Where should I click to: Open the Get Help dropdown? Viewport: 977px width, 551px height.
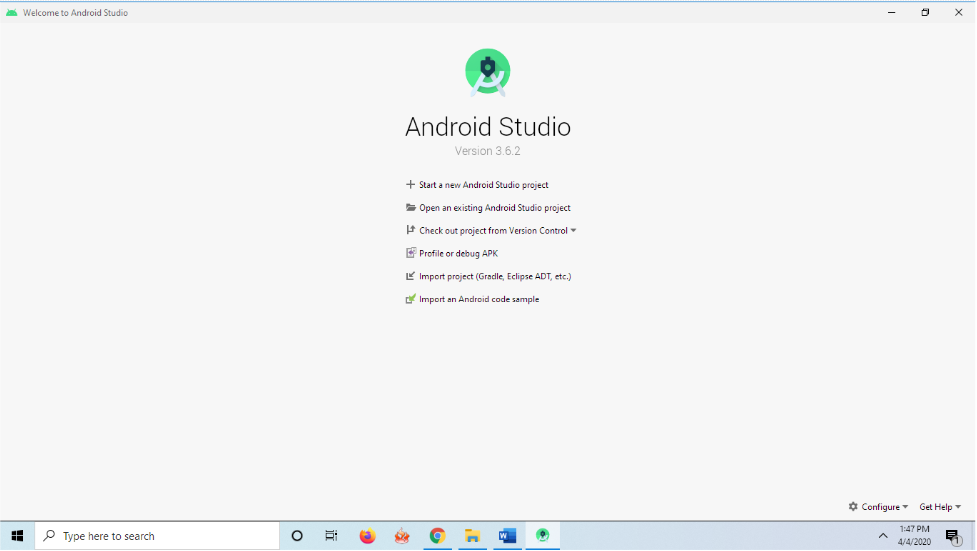(940, 507)
